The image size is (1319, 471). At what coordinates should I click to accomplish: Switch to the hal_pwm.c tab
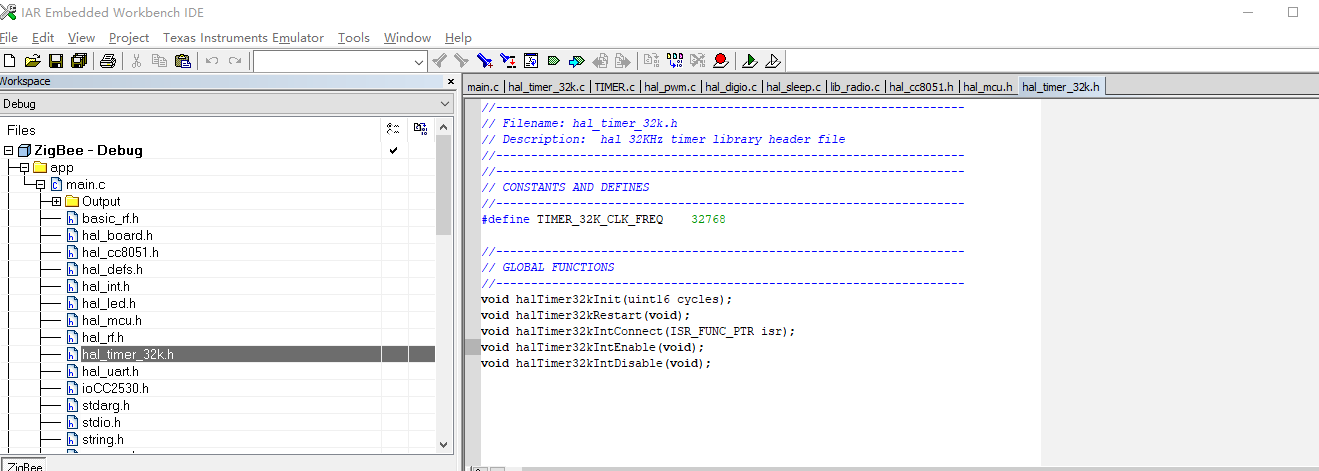(671, 87)
